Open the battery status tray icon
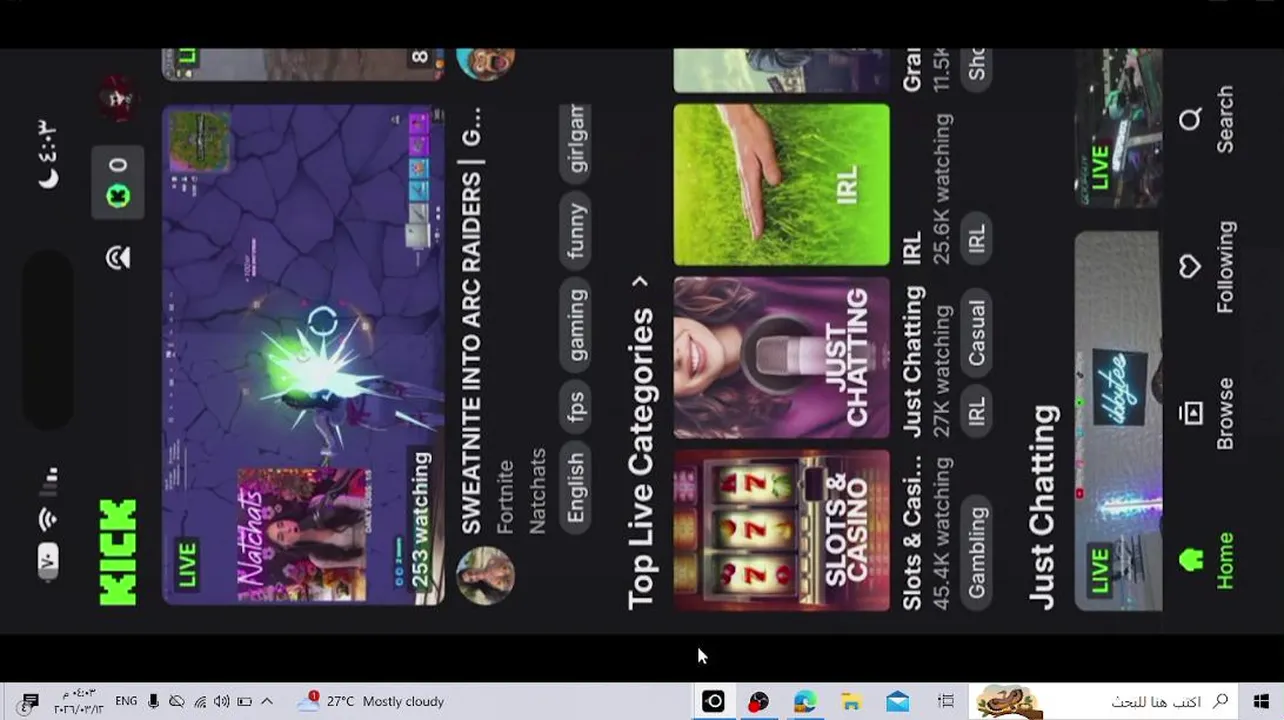Viewport: 1284px width, 720px height. click(244, 701)
